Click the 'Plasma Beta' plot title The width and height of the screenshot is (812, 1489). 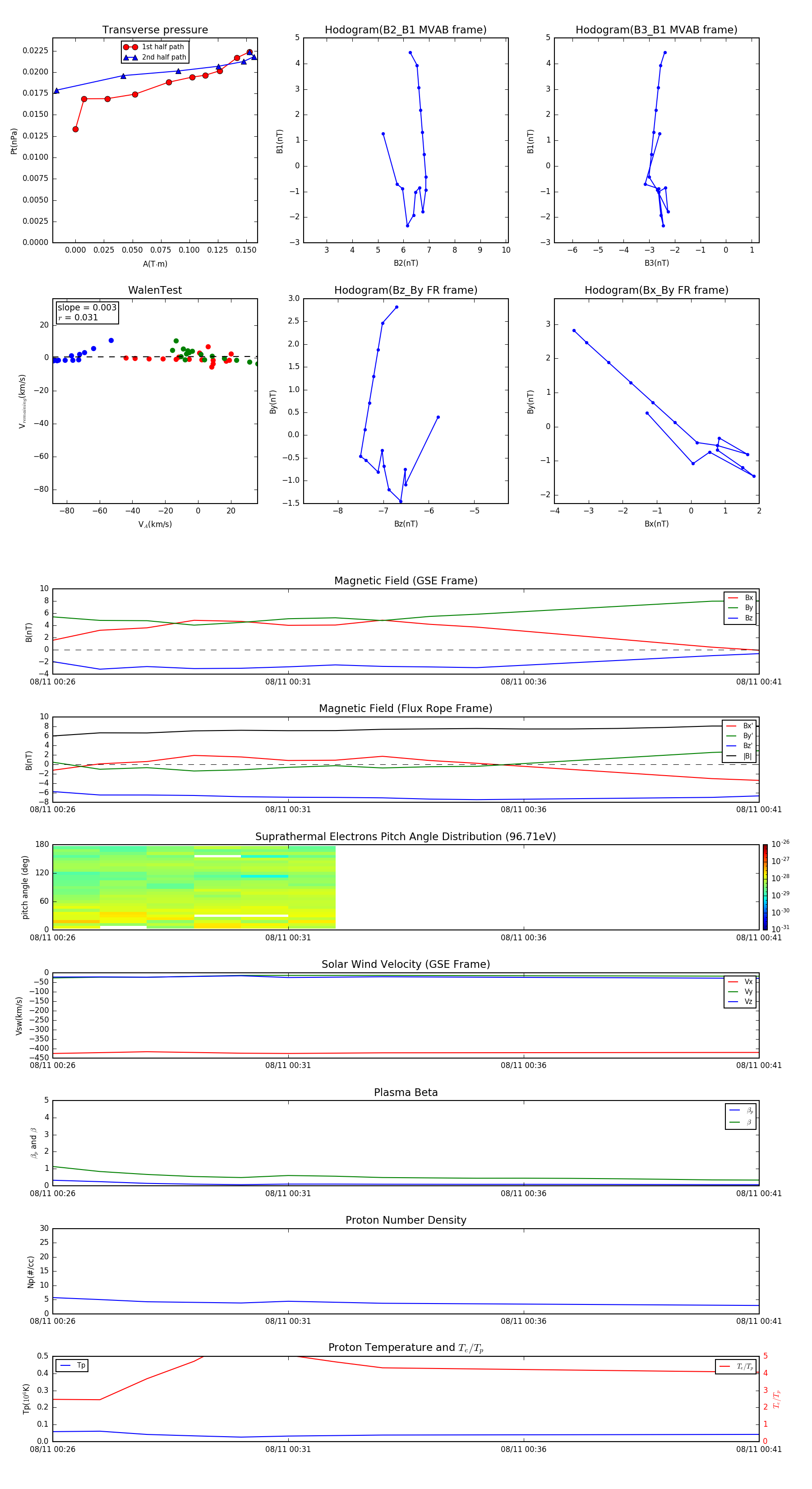(x=406, y=1092)
